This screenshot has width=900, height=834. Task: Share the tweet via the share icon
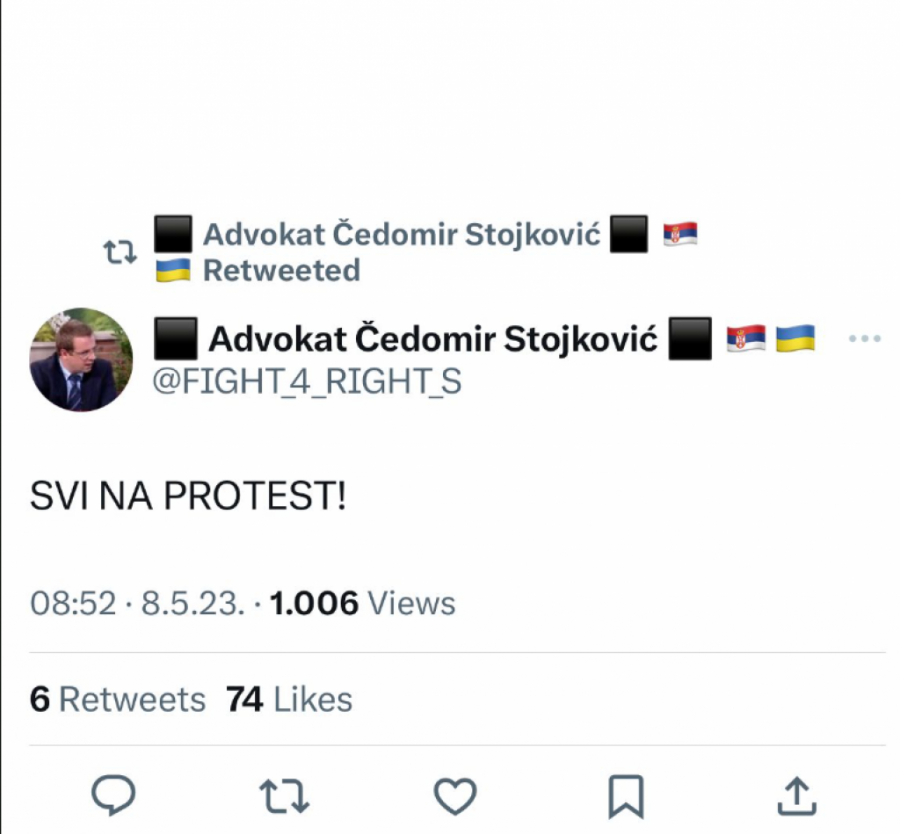(x=796, y=796)
